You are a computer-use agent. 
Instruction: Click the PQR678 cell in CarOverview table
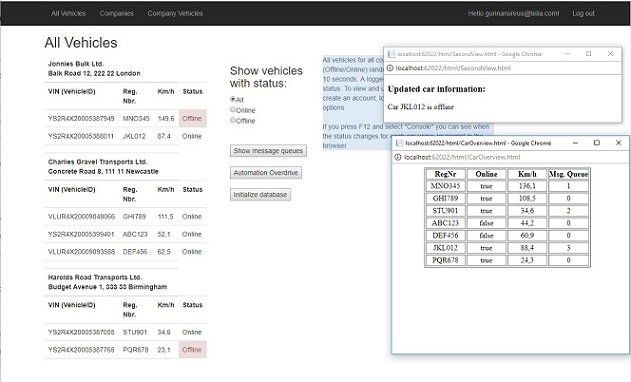point(445,260)
